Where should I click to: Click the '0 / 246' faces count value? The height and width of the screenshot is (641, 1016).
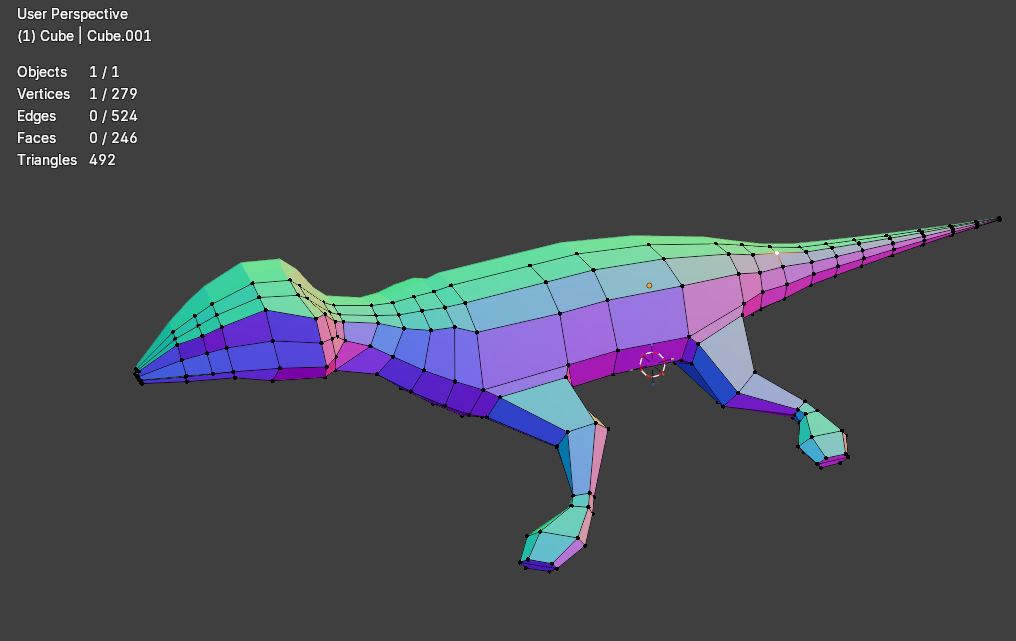[x=113, y=138]
